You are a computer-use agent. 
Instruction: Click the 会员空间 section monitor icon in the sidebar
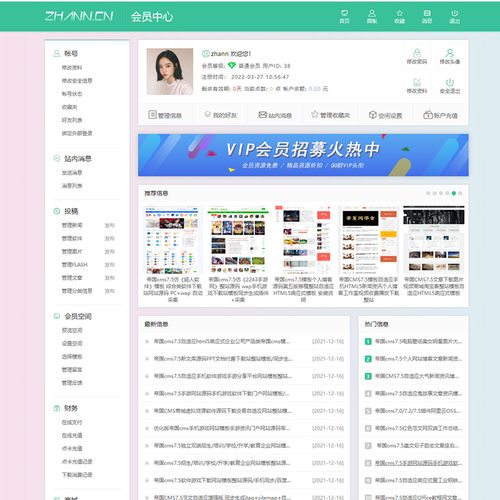(x=57, y=316)
